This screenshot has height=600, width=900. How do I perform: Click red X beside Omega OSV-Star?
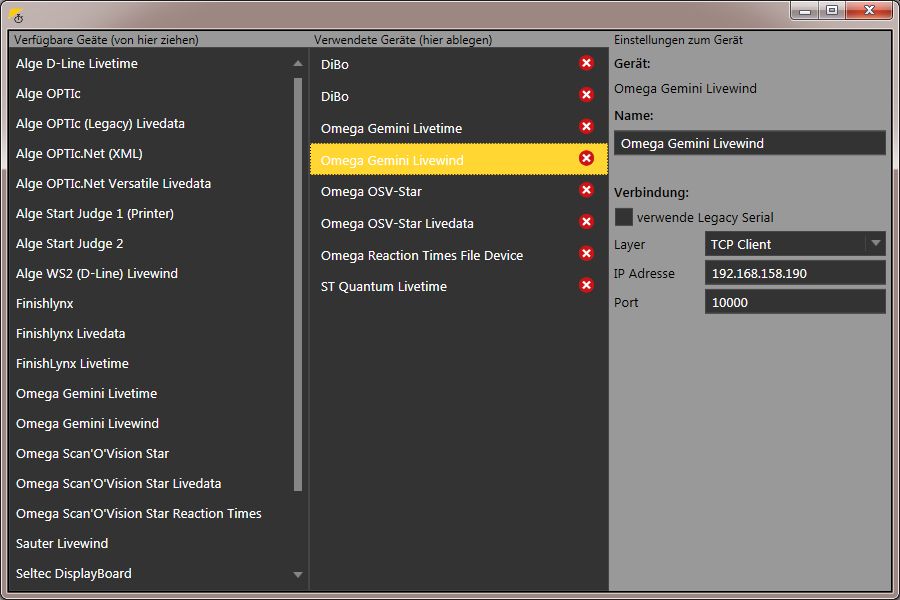point(586,190)
